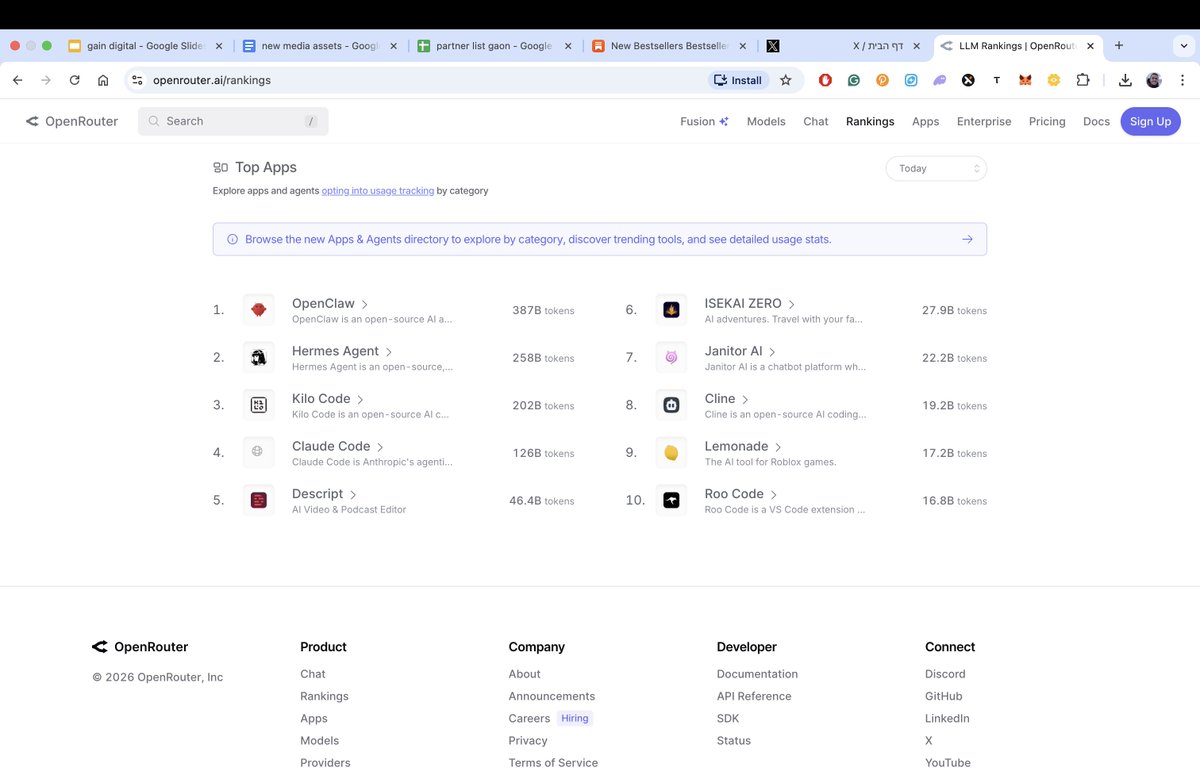Viewport: 1200px width, 779px height.
Task: Click the Cline app name
Action: click(x=720, y=399)
